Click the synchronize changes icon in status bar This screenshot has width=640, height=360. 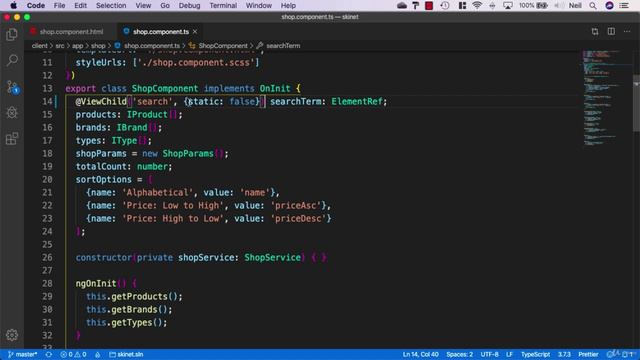tap(49, 354)
